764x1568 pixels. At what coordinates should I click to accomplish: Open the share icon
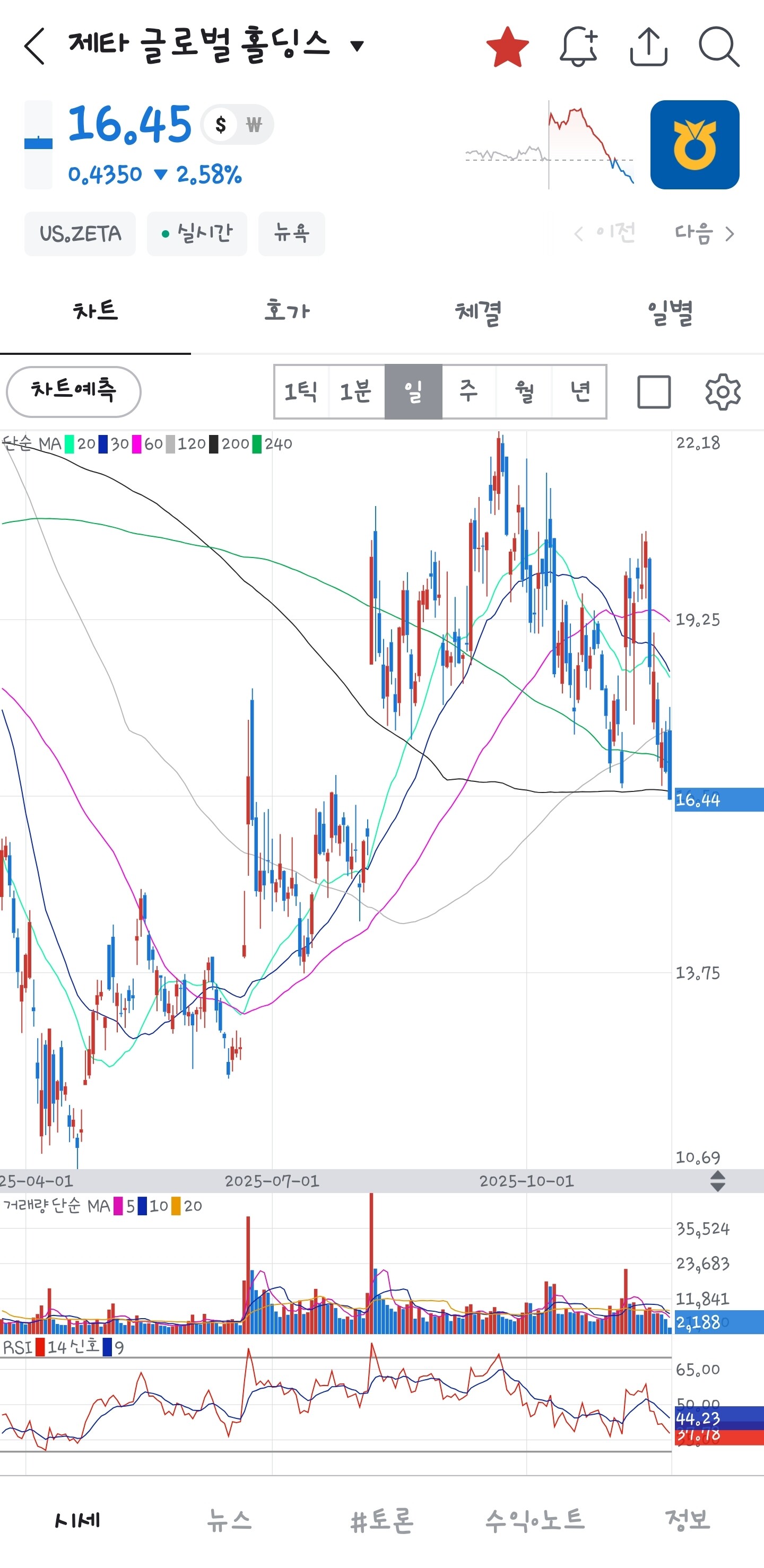(x=648, y=46)
